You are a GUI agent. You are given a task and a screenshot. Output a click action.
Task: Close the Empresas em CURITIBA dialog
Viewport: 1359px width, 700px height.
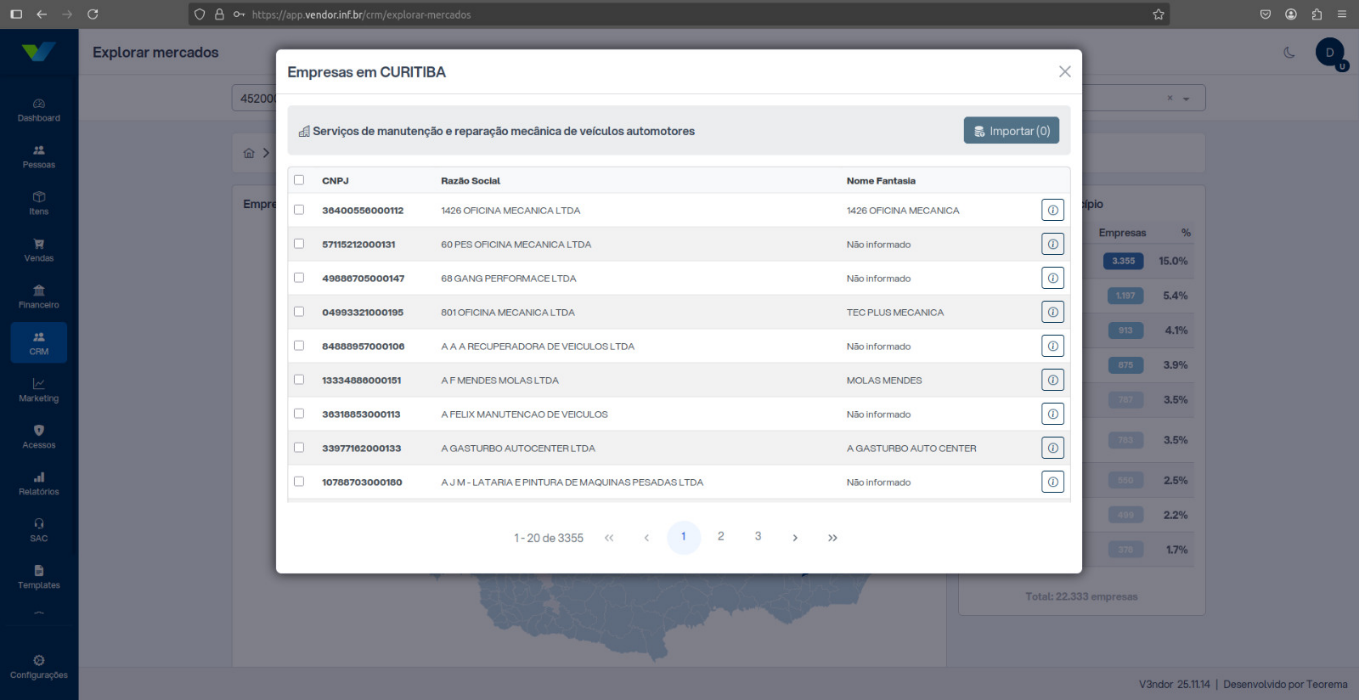click(x=1064, y=72)
